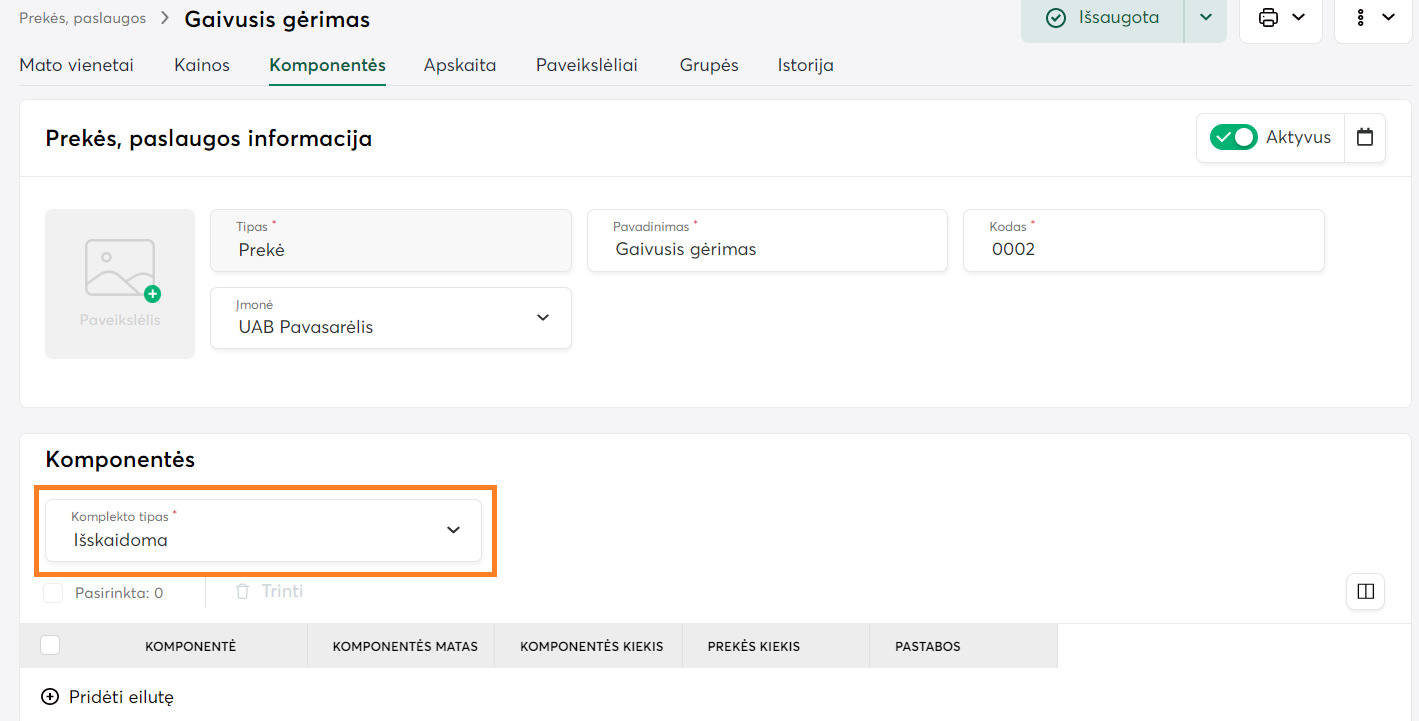Viewport: 1419px width, 721px height.
Task: Click the checkmark icon in Išsaugota button
Action: coord(1055,18)
